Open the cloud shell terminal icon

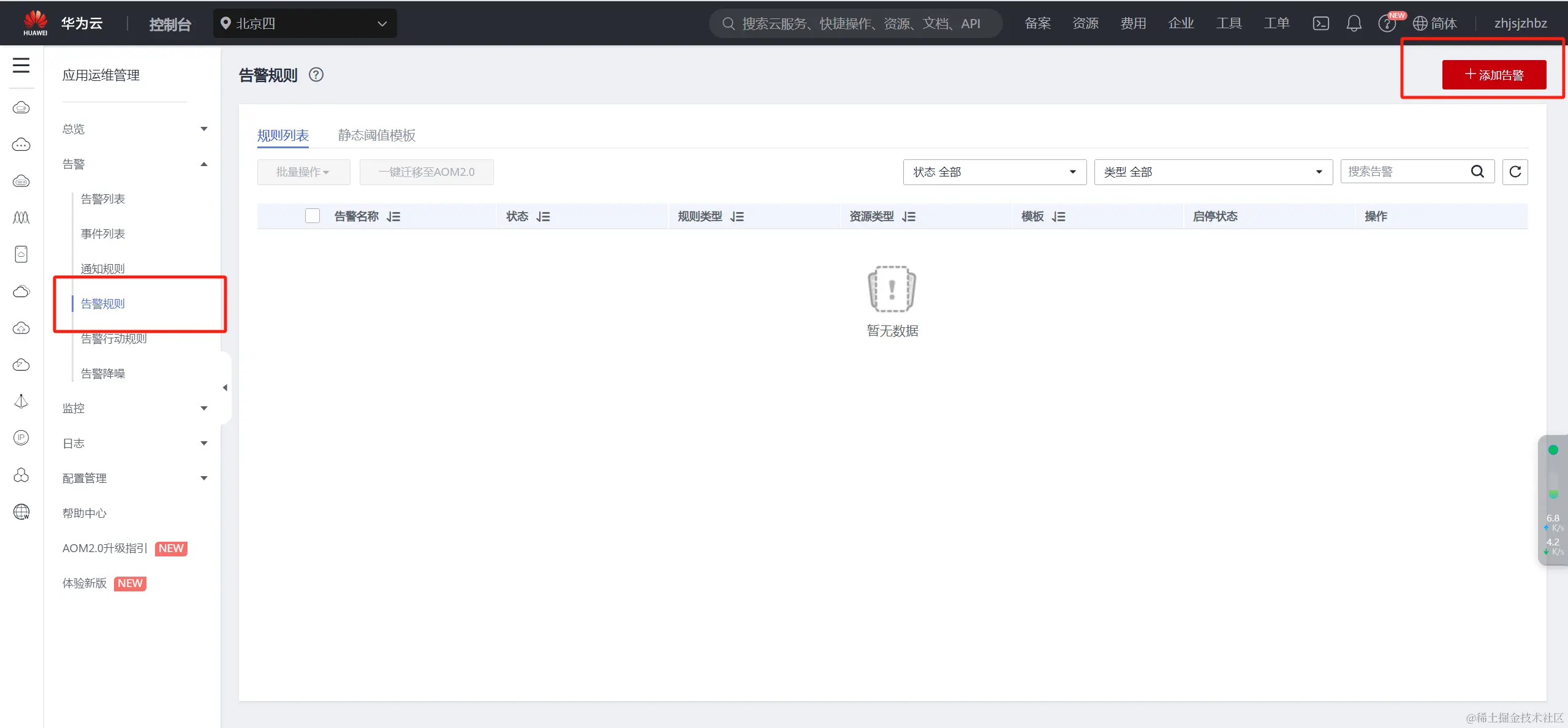coord(1320,23)
